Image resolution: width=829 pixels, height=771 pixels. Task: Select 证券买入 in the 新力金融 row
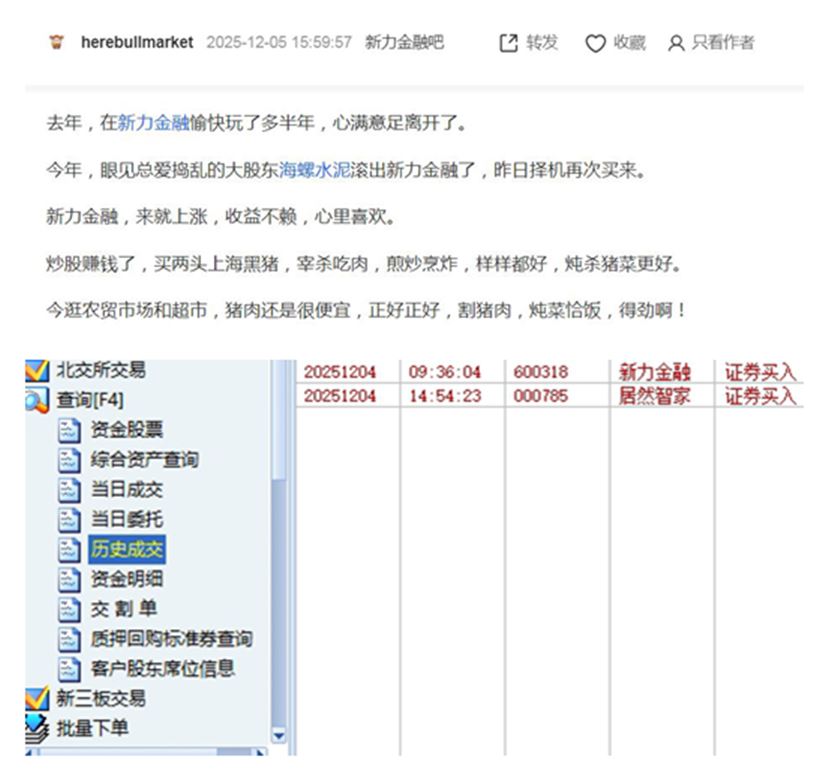pyautogui.click(x=760, y=372)
